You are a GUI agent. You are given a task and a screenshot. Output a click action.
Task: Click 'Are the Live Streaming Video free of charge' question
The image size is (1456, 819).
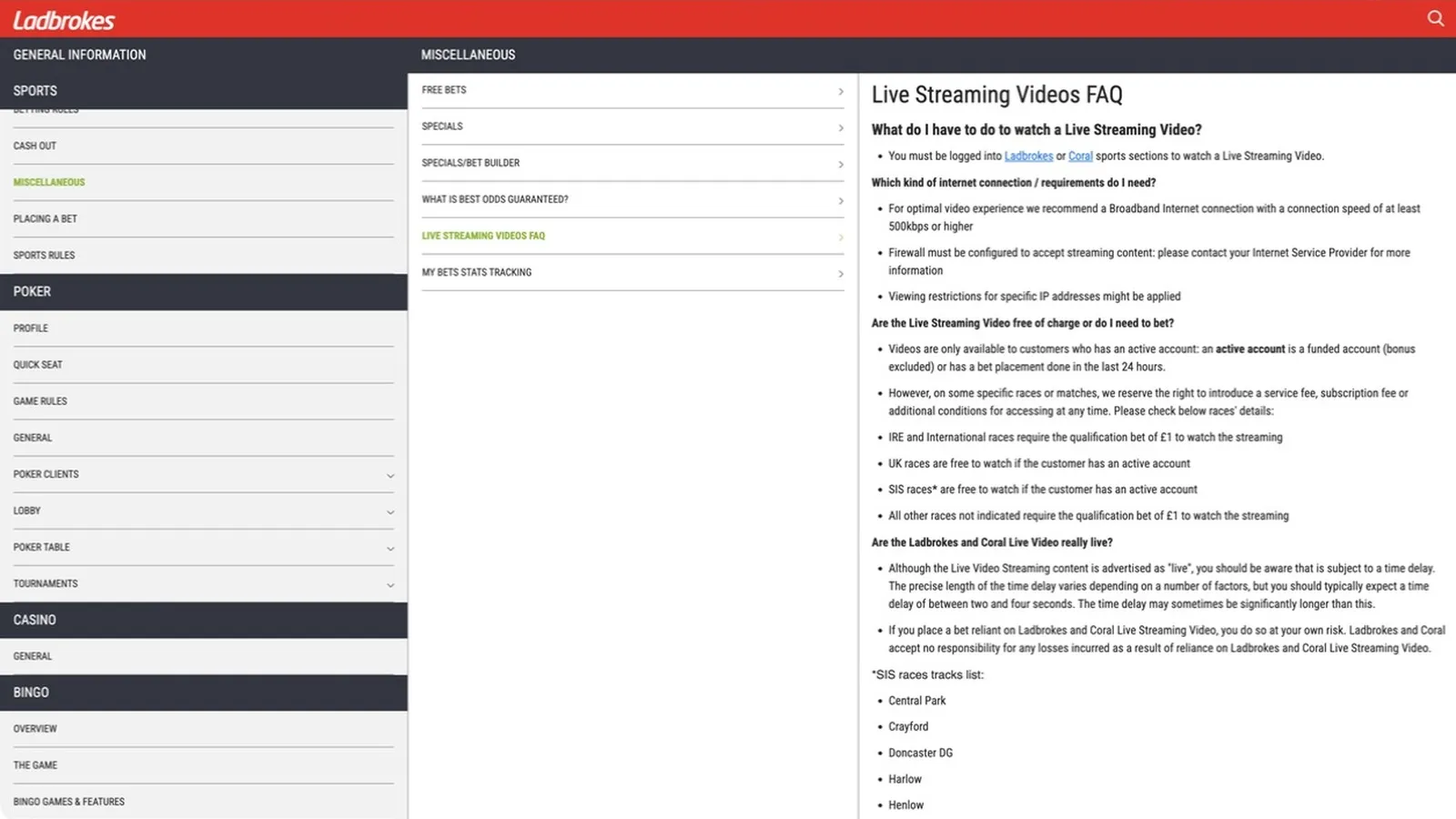pos(1022,323)
